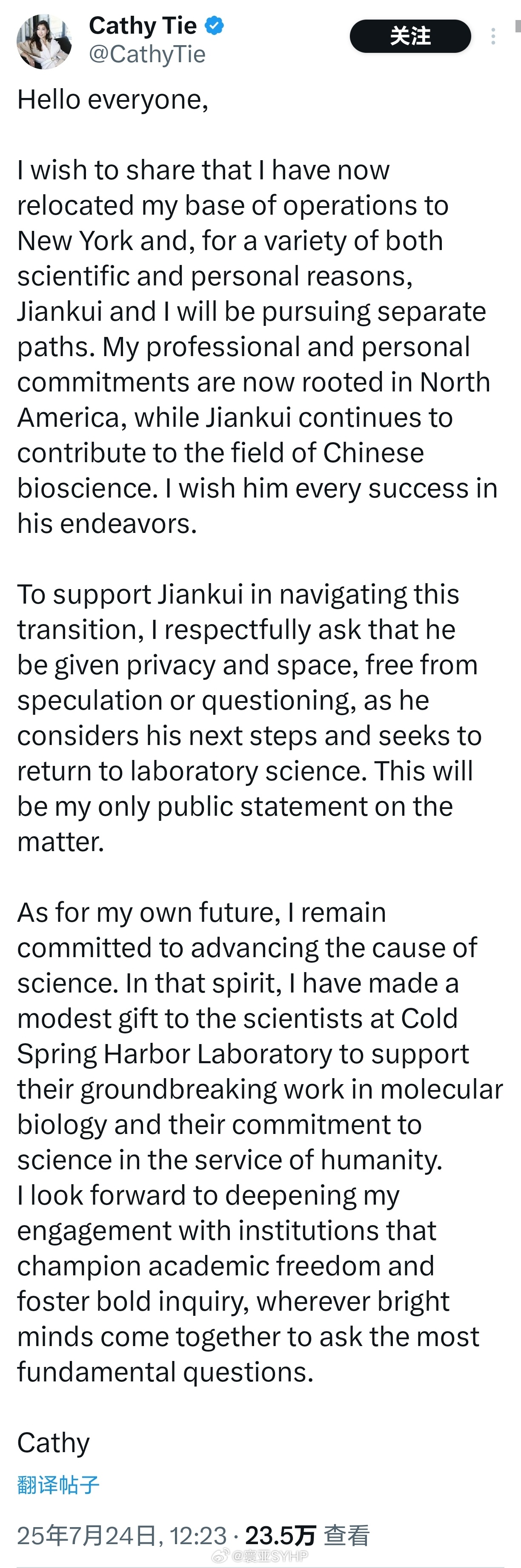This screenshot has width=521, height=1568.
Task: Click the @CathyTie handle
Action: point(148,54)
